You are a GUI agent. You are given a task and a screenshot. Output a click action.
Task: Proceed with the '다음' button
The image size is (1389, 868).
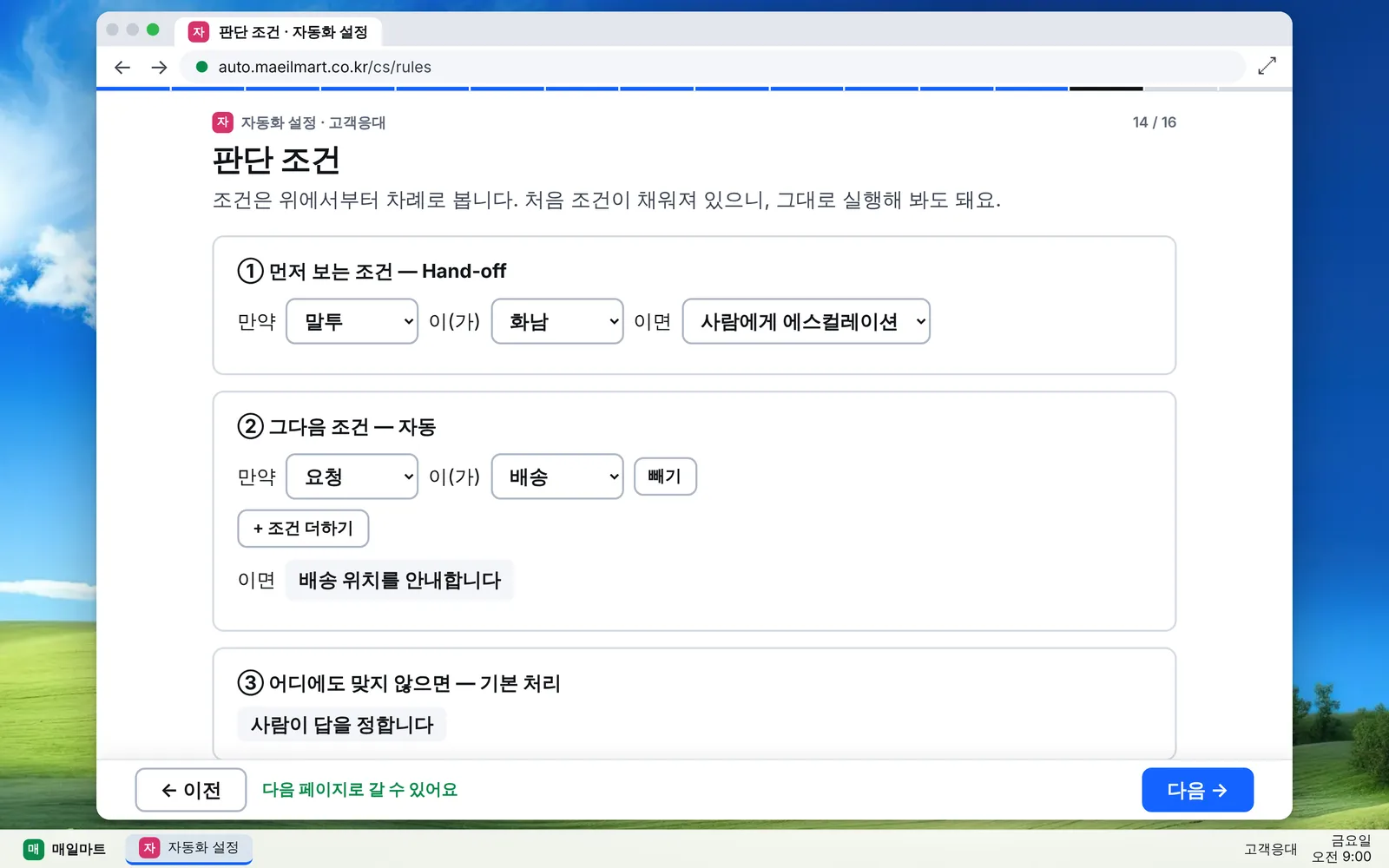tap(1197, 790)
